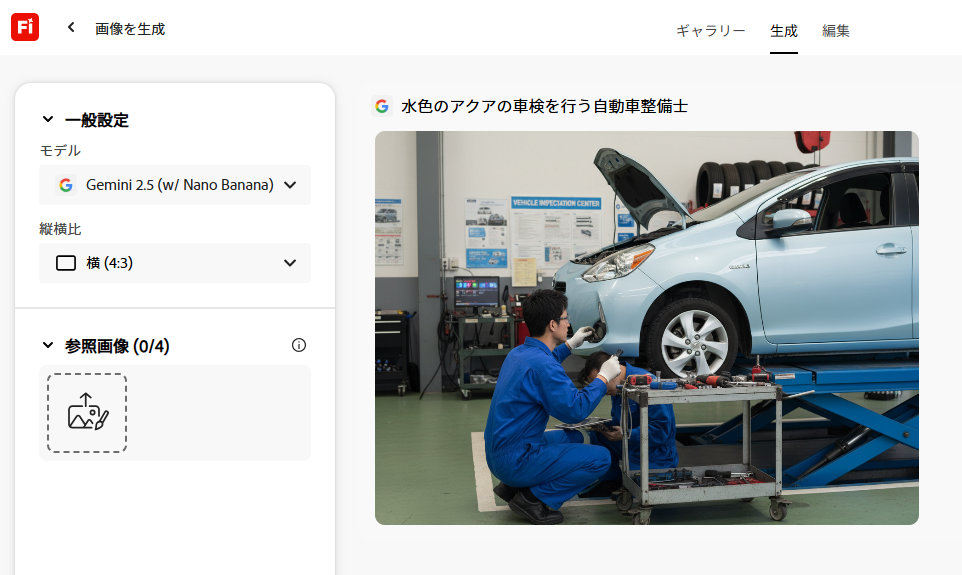Go back using the left chevron arrow

coord(71,28)
